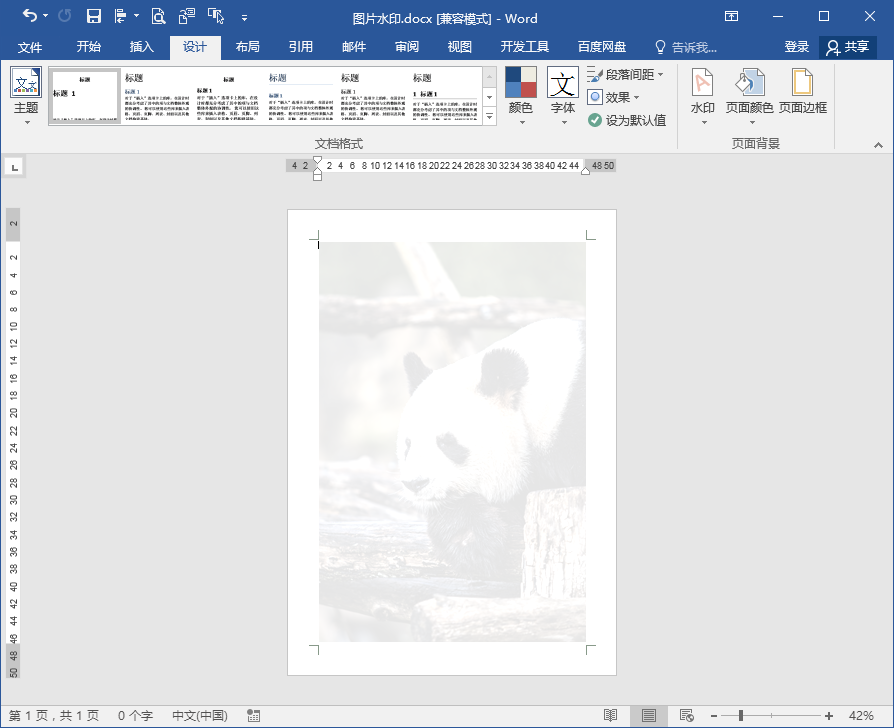Click the tab selector L icon
This screenshot has height=728, width=894.
[15, 168]
